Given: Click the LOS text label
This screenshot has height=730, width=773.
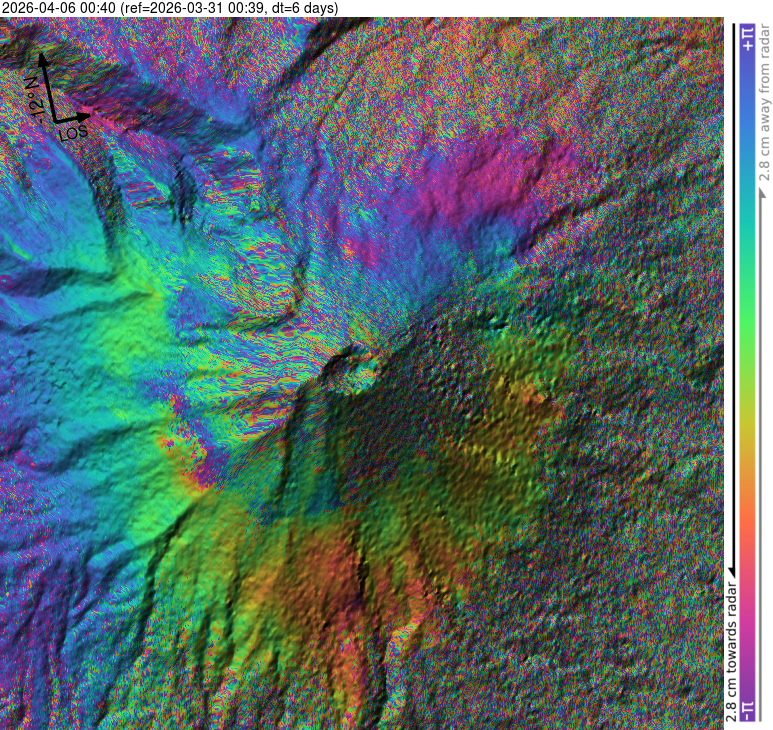Looking at the screenshot, I should 74,131.
